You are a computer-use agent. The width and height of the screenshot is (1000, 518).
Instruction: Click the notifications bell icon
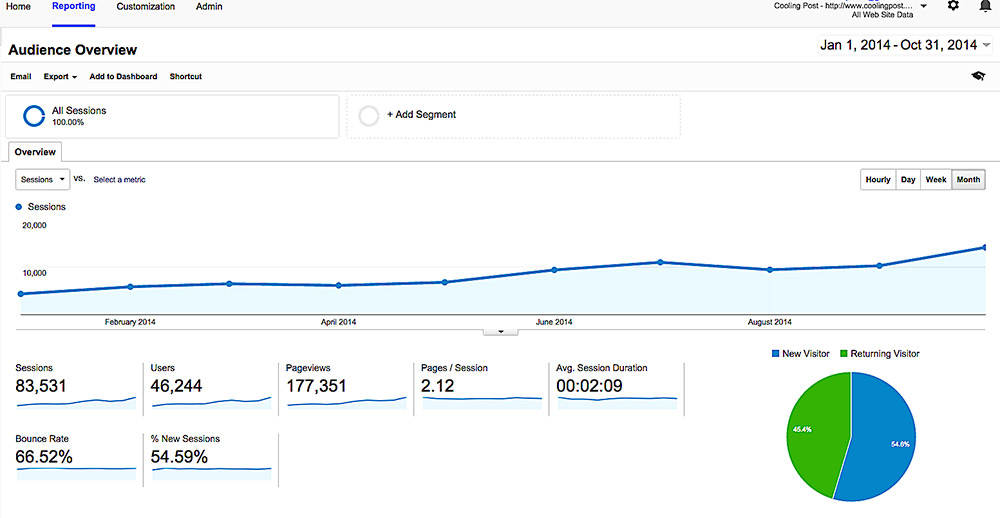click(985, 6)
